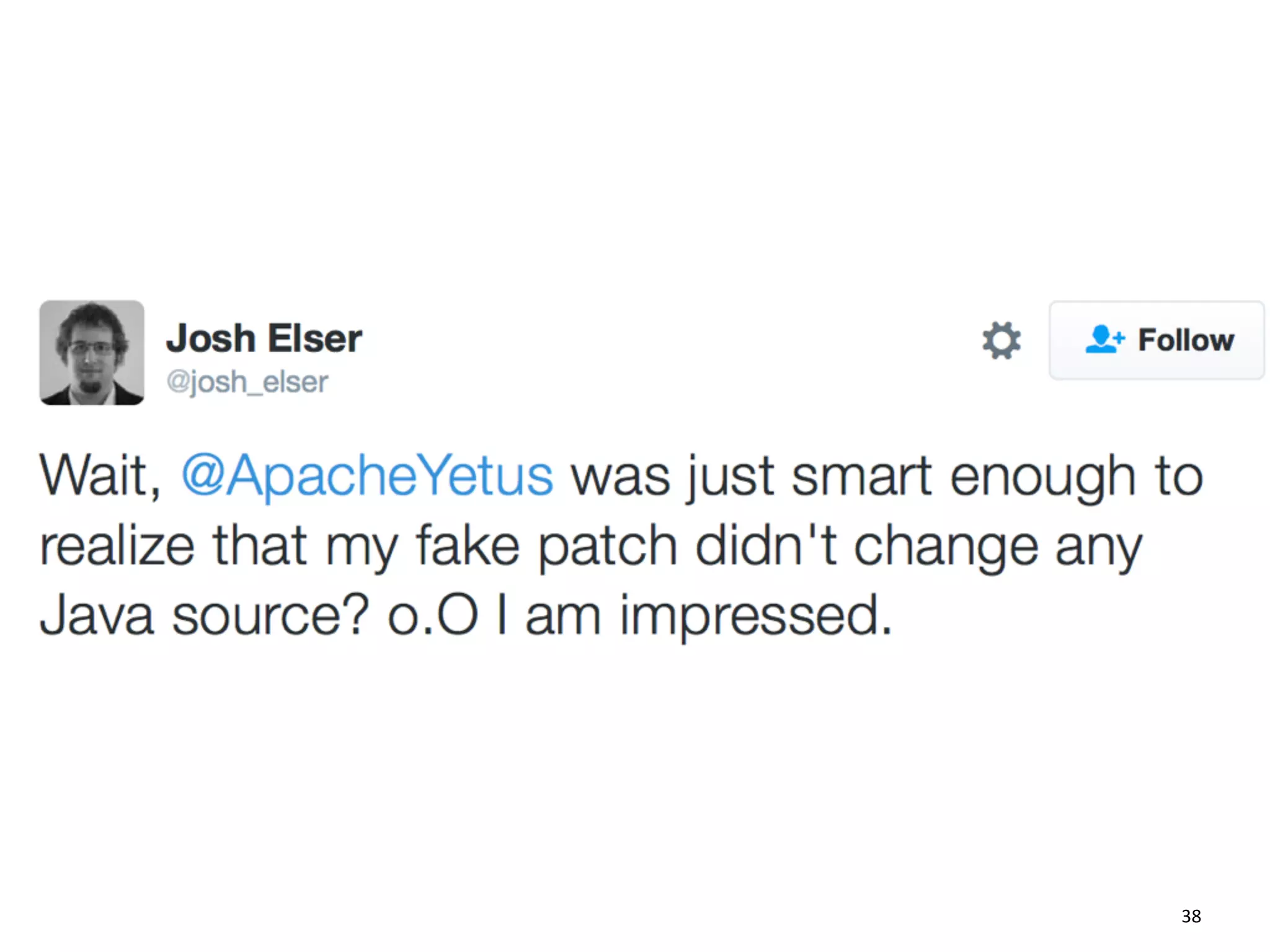1270x952 pixels.
Task: Click the Follow button
Action: coord(1156,340)
